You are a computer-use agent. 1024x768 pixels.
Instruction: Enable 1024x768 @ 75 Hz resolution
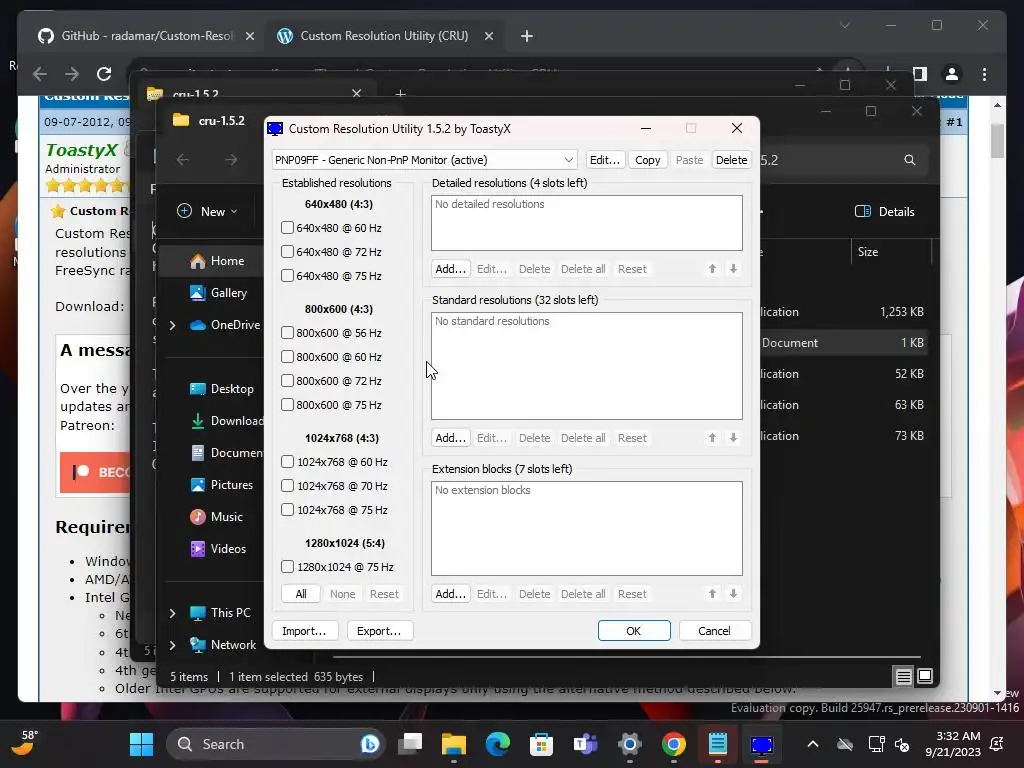[x=287, y=510]
